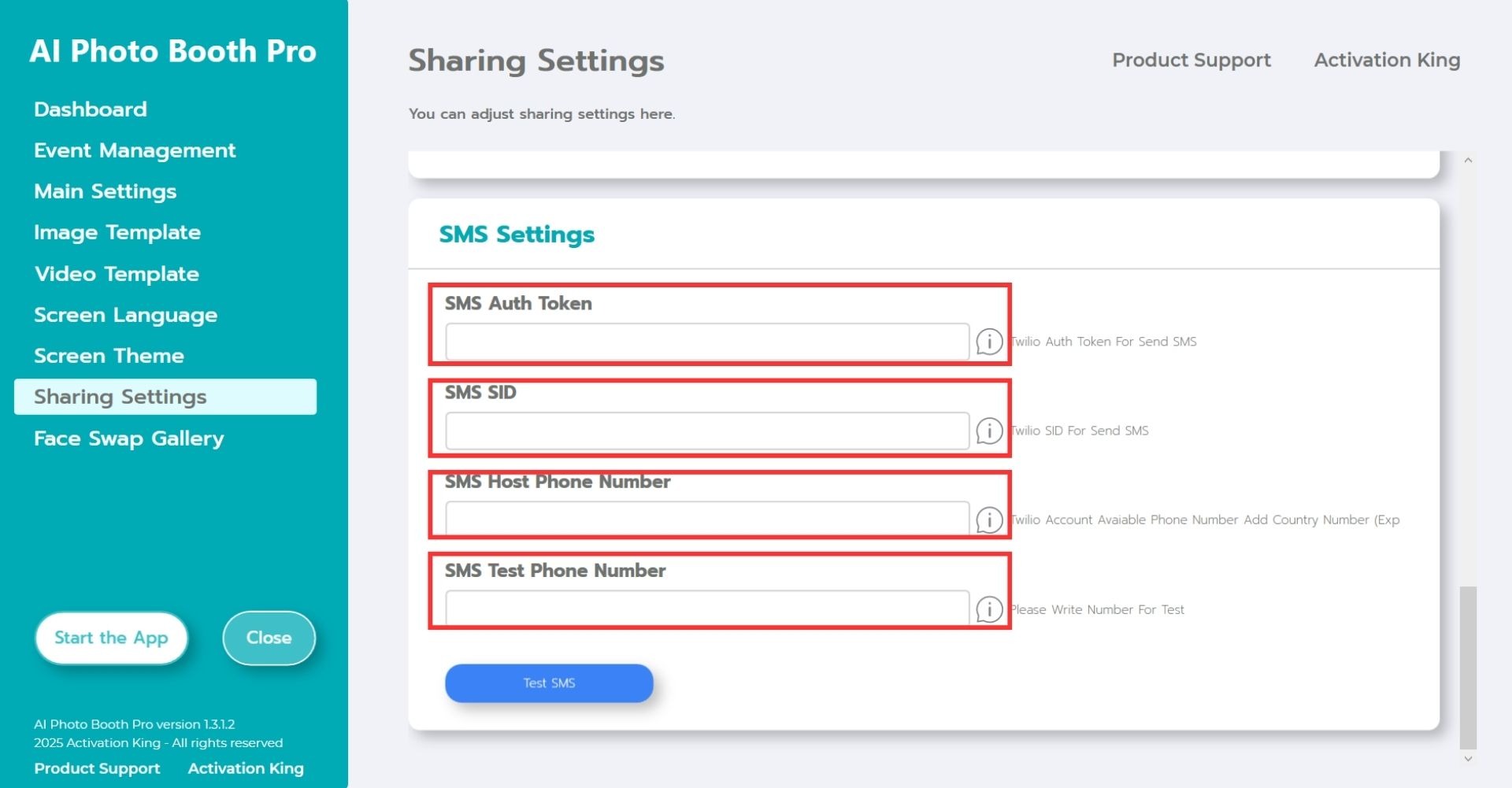Click into the SMS SID text box
This screenshot has height=788, width=1512.
pyautogui.click(x=706, y=431)
